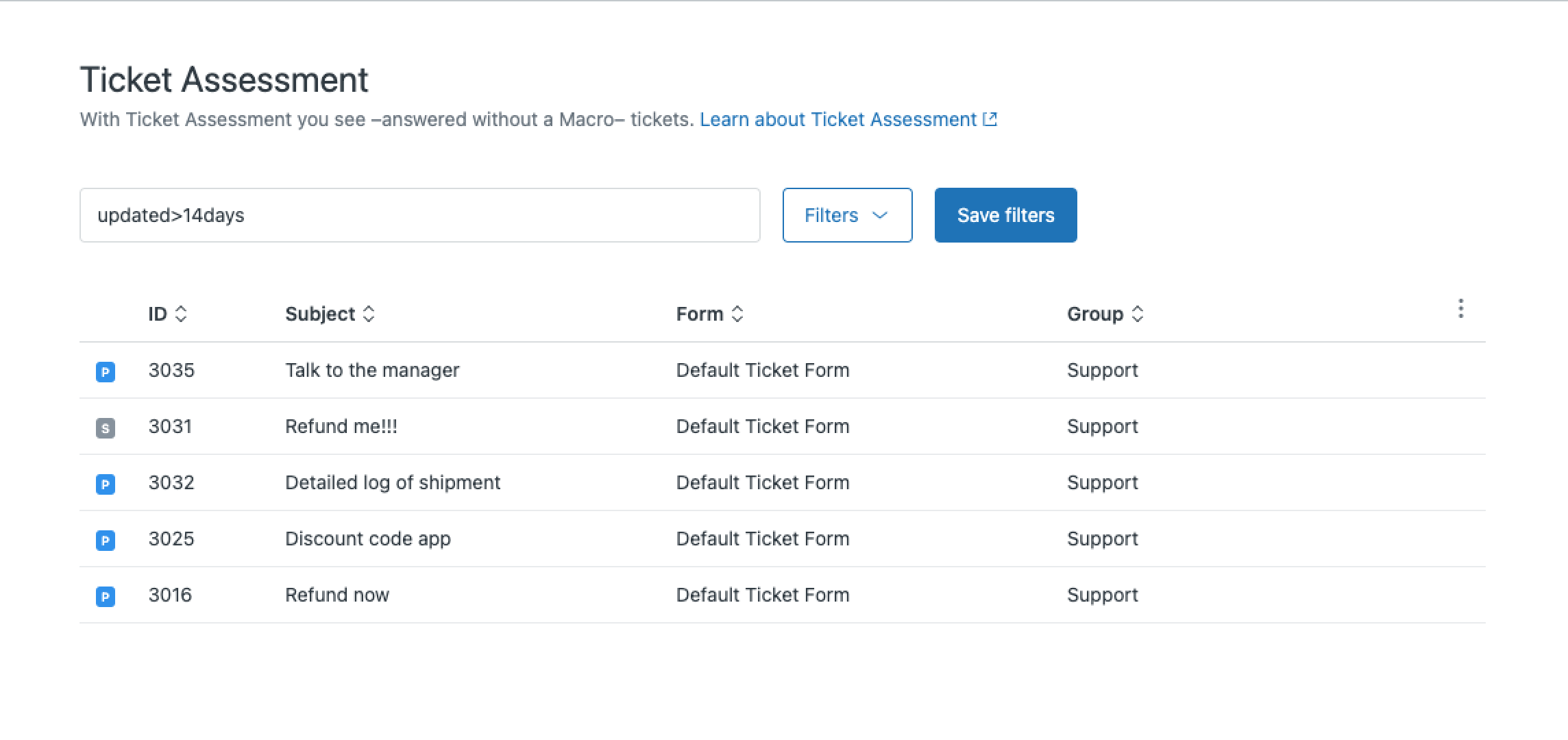Viewport: 1568px width, 740px height.
Task: Click the S status icon for ticket 3031
Action: click(105, 428)
